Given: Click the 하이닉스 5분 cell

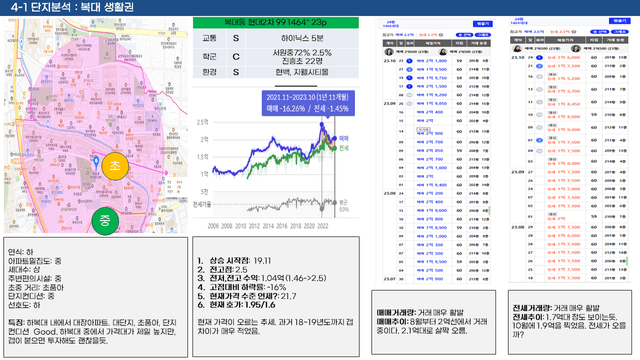Looking at the screenshot, I should [302, 38].
